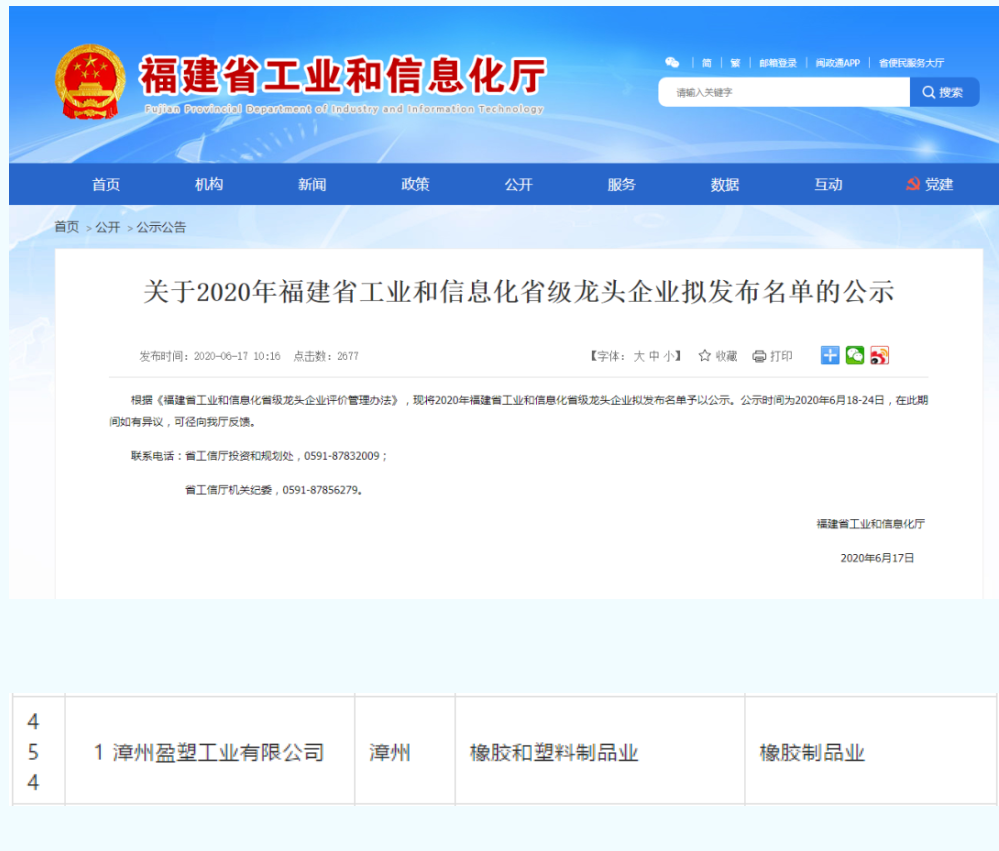Open the 党建 menu with party emblem
Screen dimensions: 999x851
point(929,184)
